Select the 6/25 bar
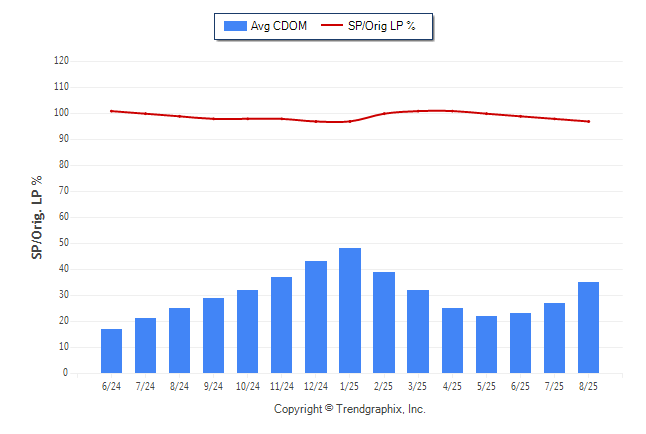Viewport: 646px width, 434px height. (x=520, y=343)
